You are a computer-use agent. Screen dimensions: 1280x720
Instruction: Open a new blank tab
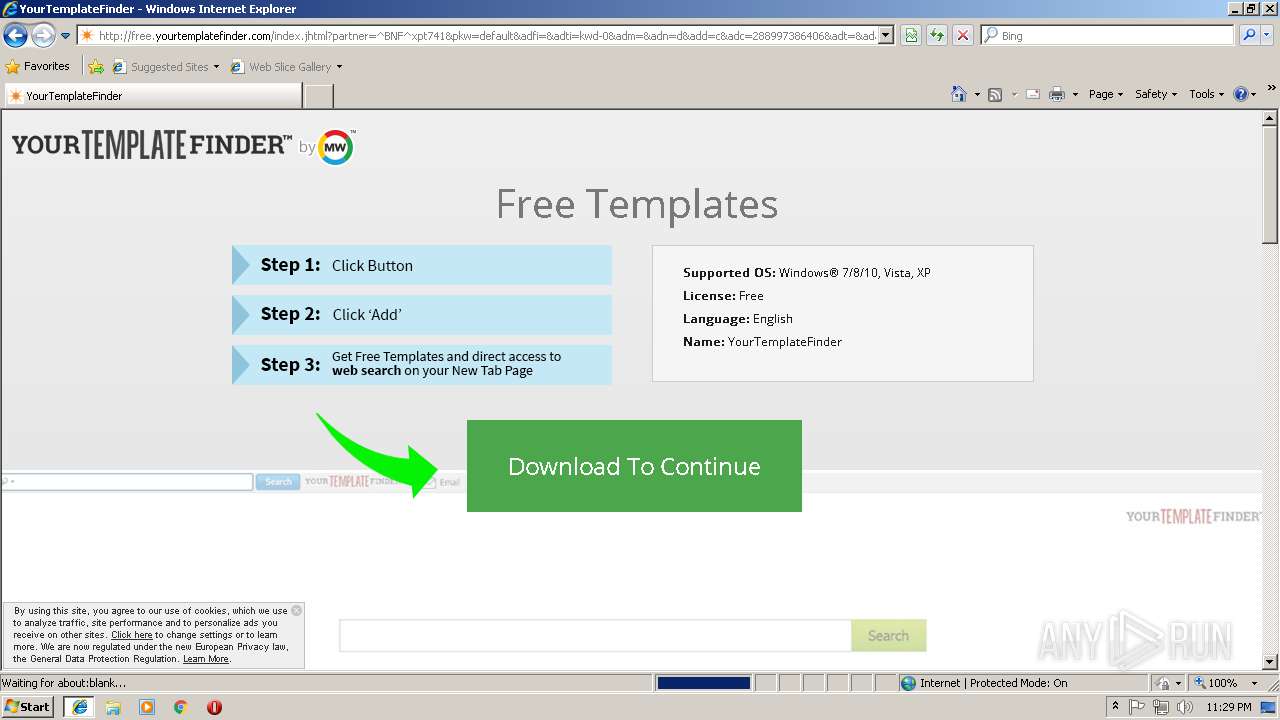tap(318, 96)
